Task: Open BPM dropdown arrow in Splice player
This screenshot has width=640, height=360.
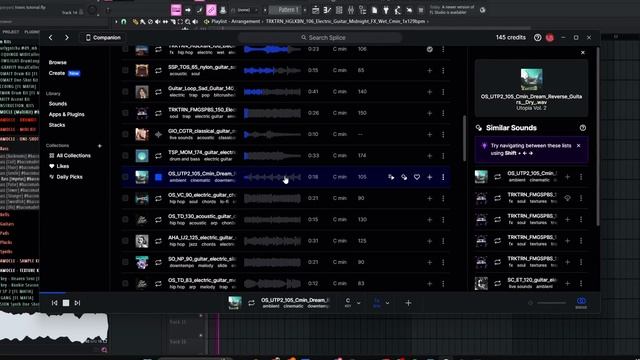Action: [x=387, y=303]
